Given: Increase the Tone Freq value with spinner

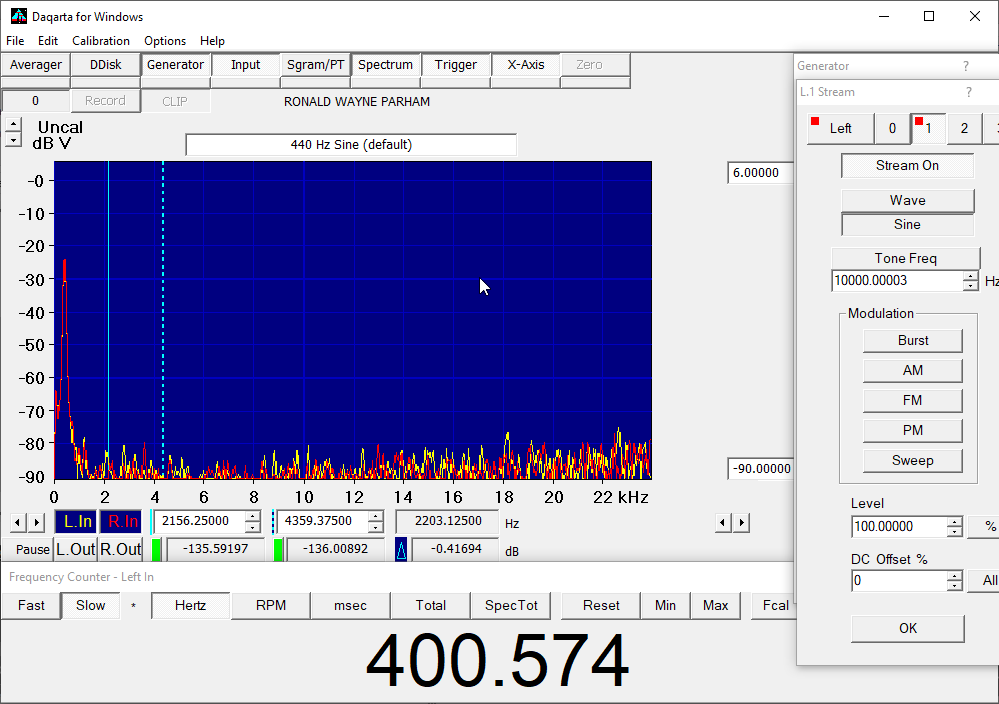Looking at the screenshot, I should 970,277.
